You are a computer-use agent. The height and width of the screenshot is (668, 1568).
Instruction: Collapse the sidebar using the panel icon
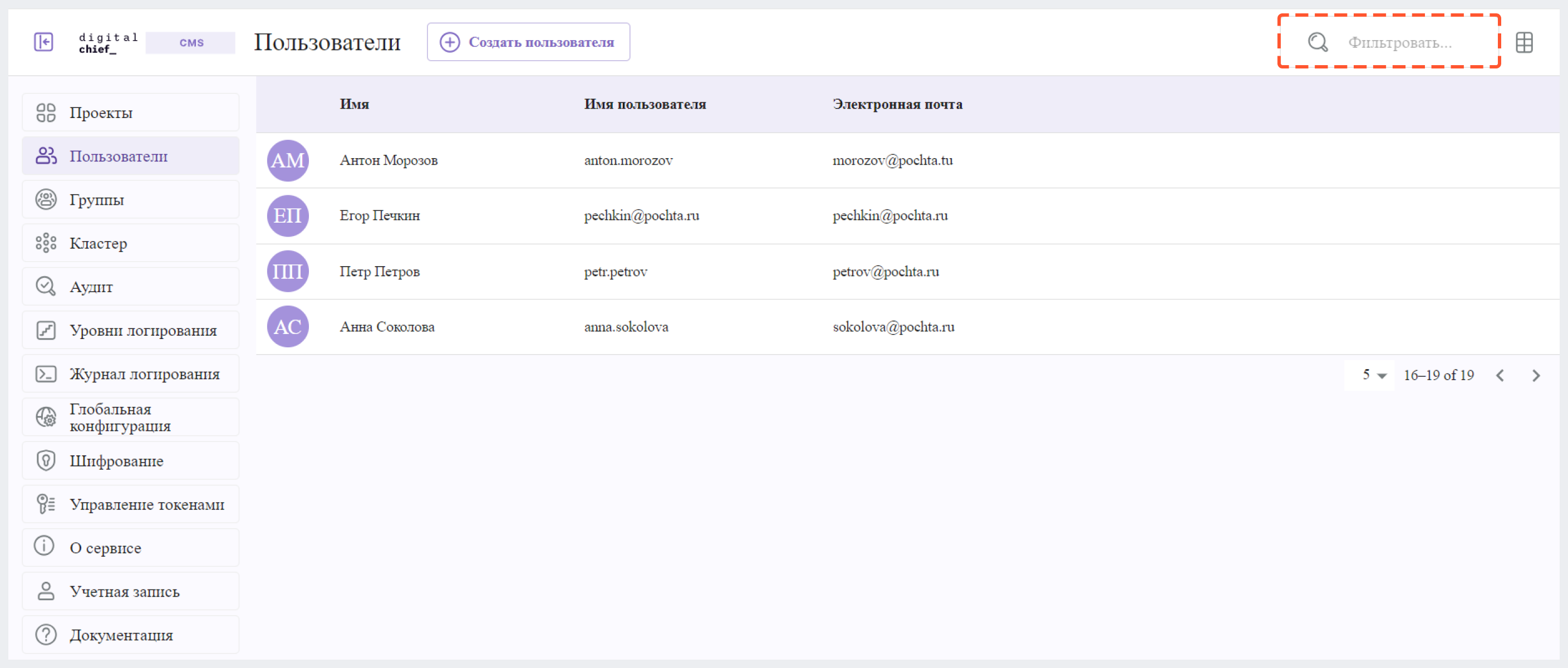point(43,42)
